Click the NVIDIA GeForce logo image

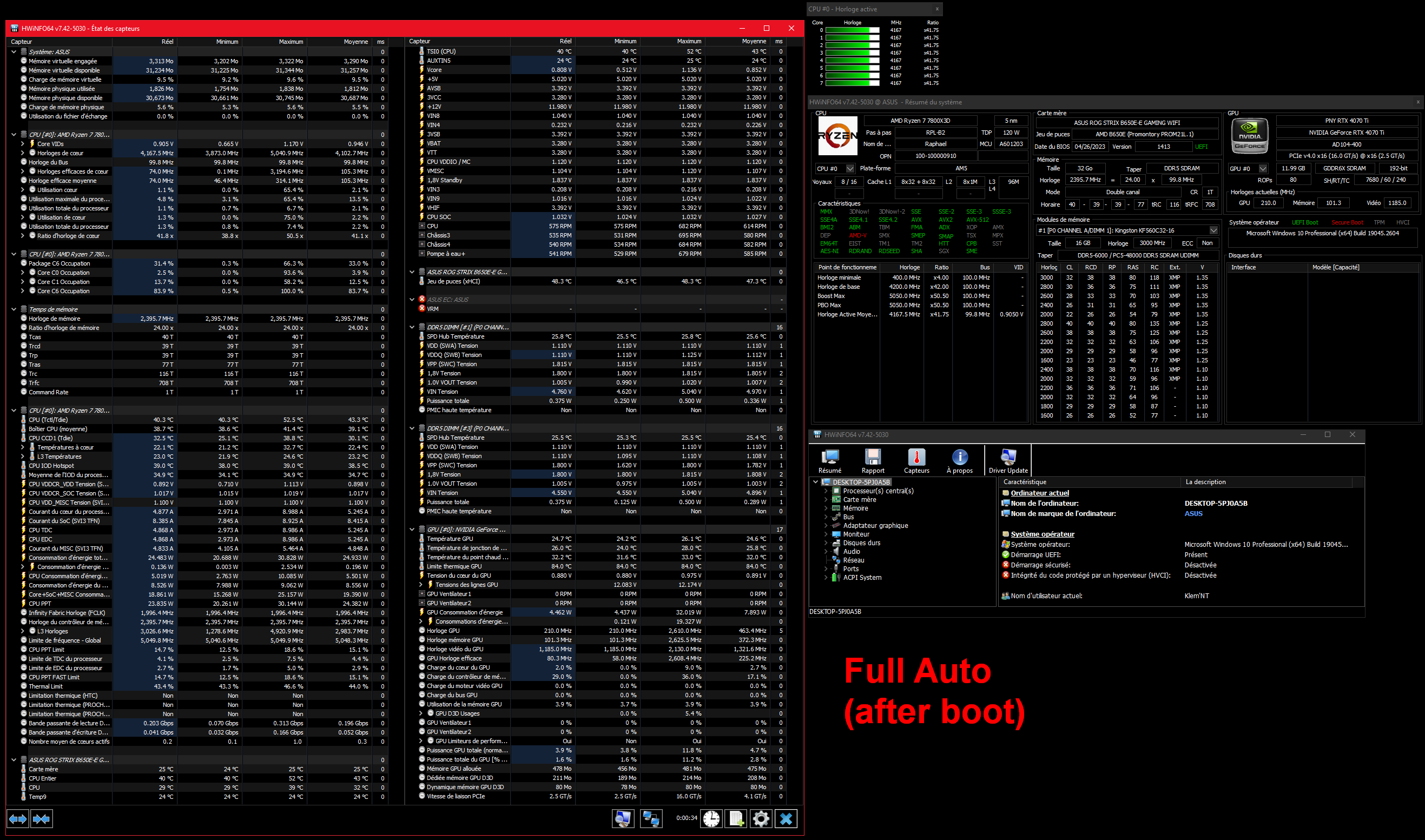point(1250,136)
